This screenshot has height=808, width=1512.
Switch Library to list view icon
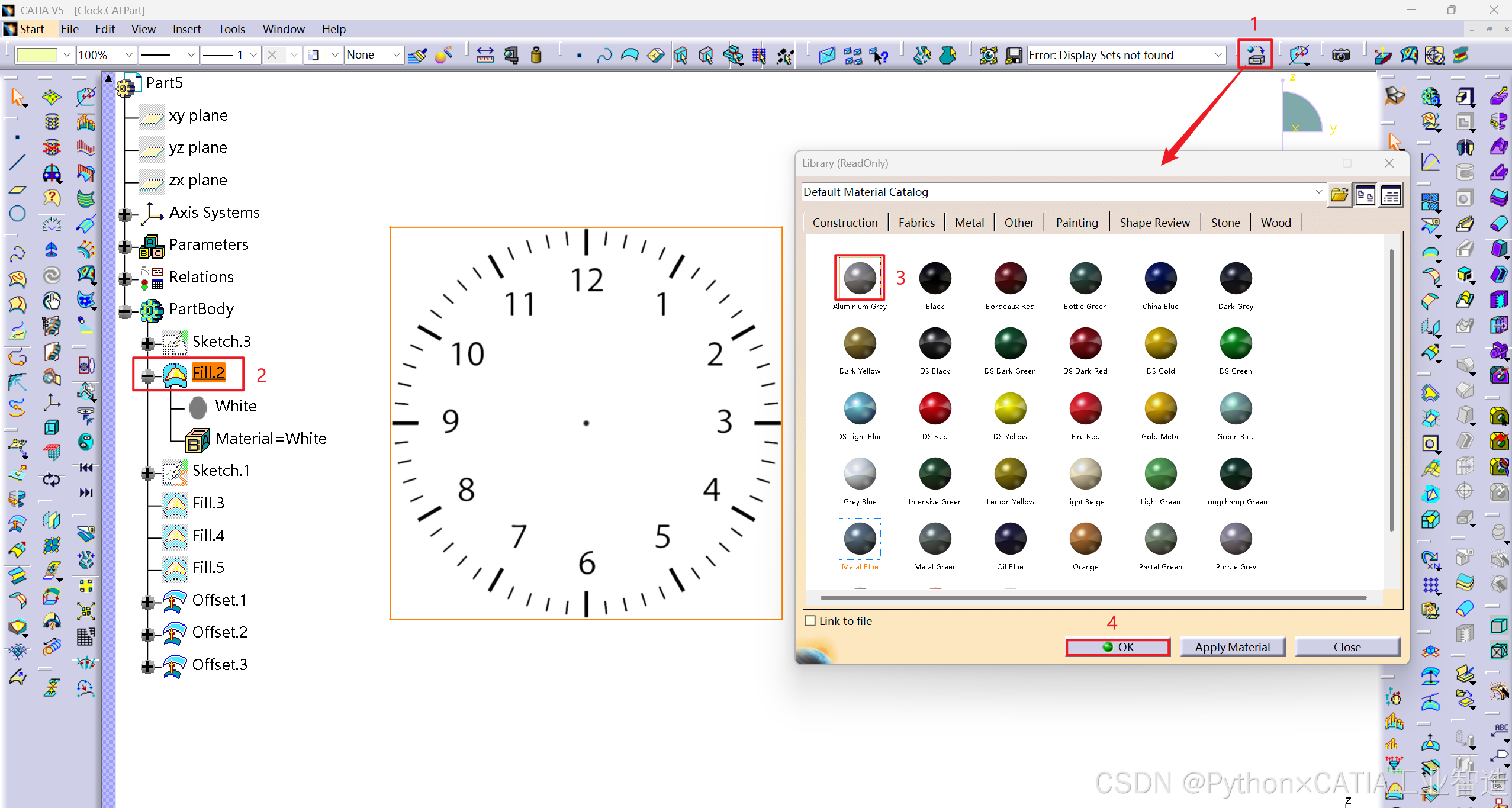coord(1391,194)
